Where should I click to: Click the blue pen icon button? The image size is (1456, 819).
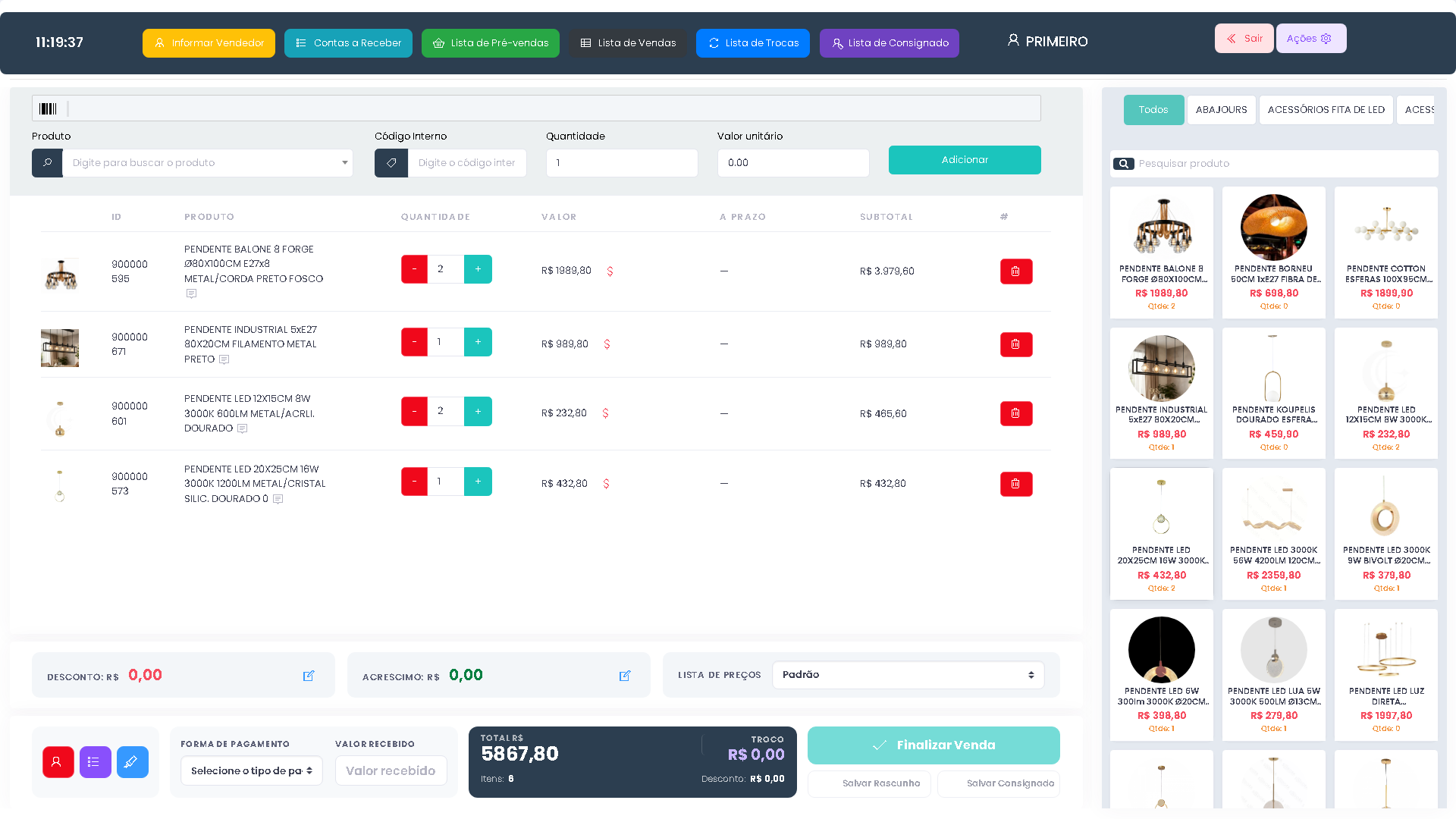pyautogui.click(x=133, y=762)
